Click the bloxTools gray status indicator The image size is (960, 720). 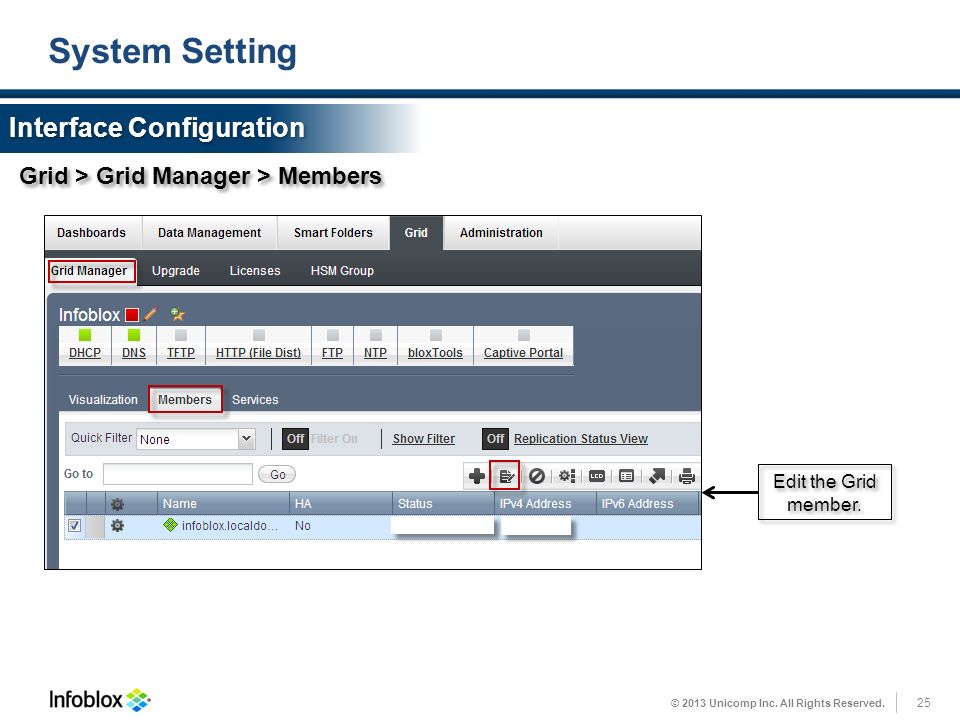(436, 335)
